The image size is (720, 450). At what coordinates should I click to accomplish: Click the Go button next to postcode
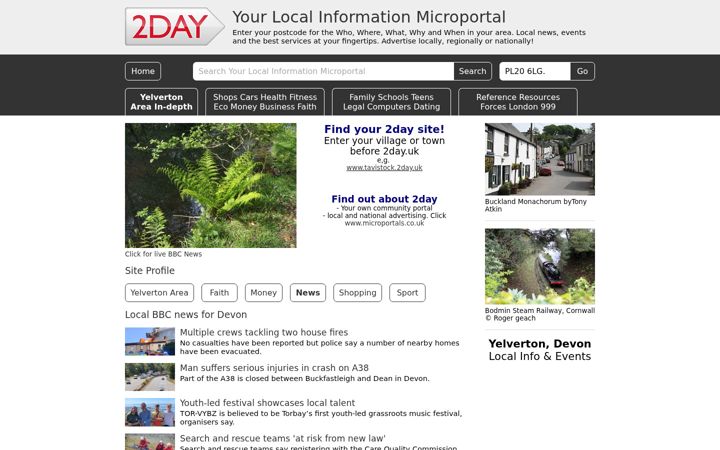582,71
